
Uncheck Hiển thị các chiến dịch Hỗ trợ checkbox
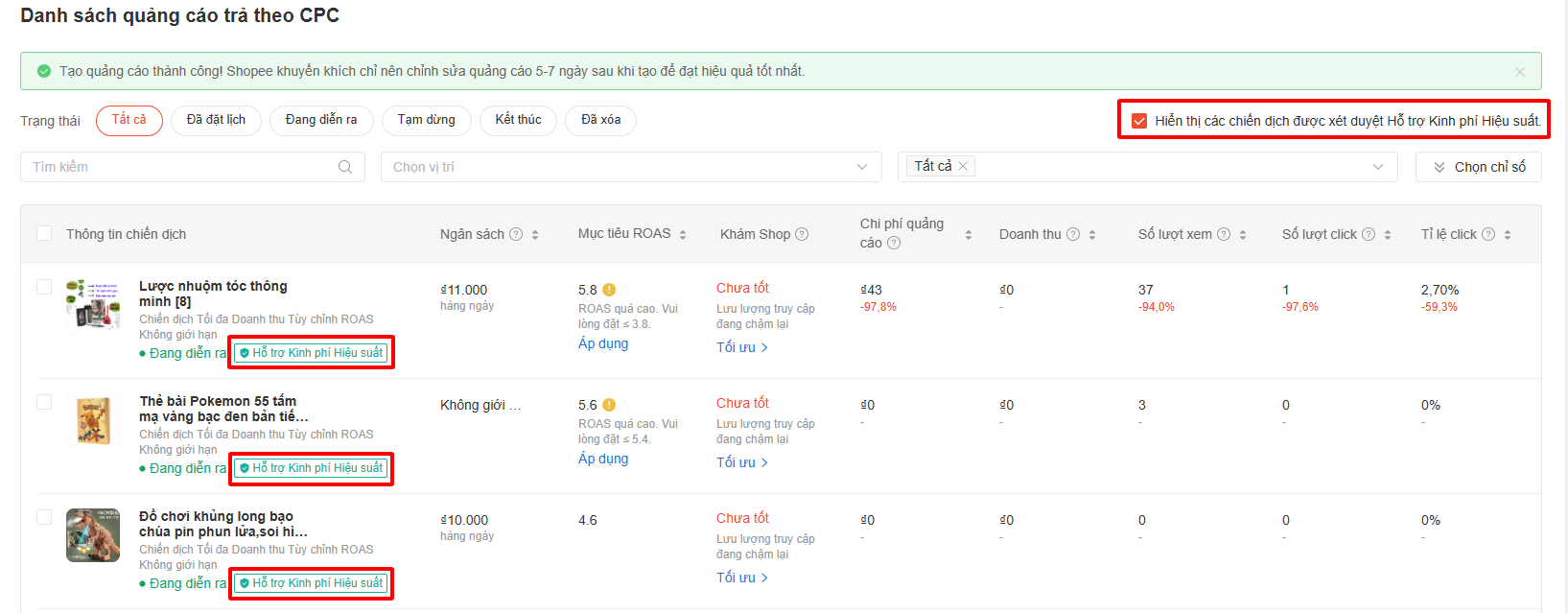point(1139,121)
